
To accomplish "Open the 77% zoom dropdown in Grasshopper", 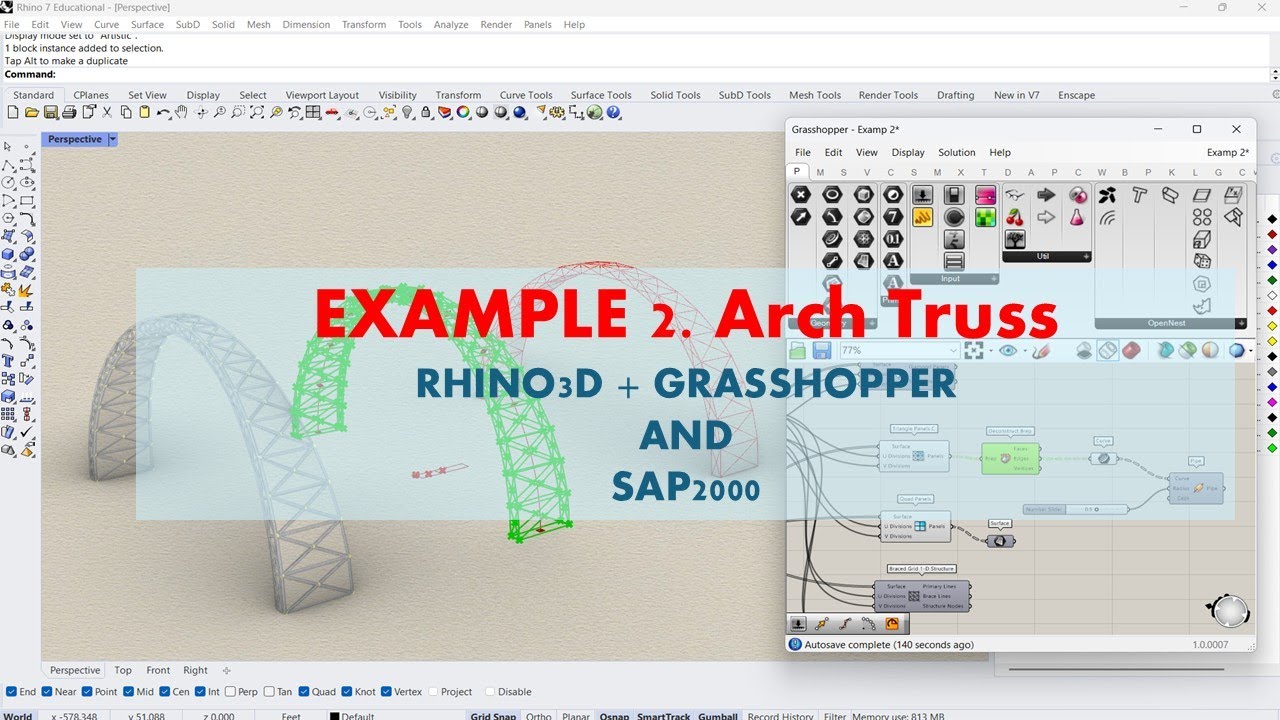I will coord(952,350).
